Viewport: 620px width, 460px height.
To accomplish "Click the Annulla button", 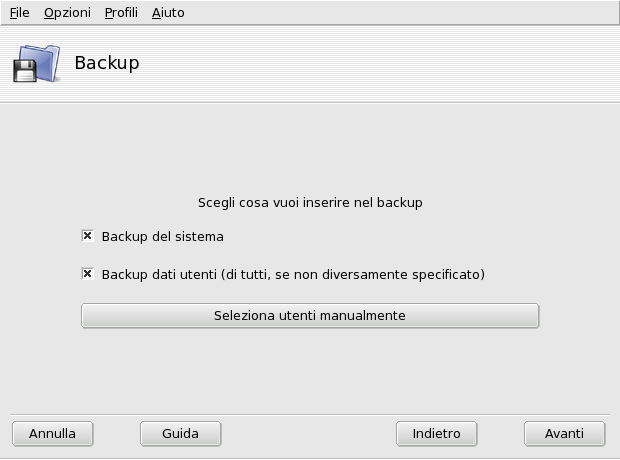I will (52, 434).
